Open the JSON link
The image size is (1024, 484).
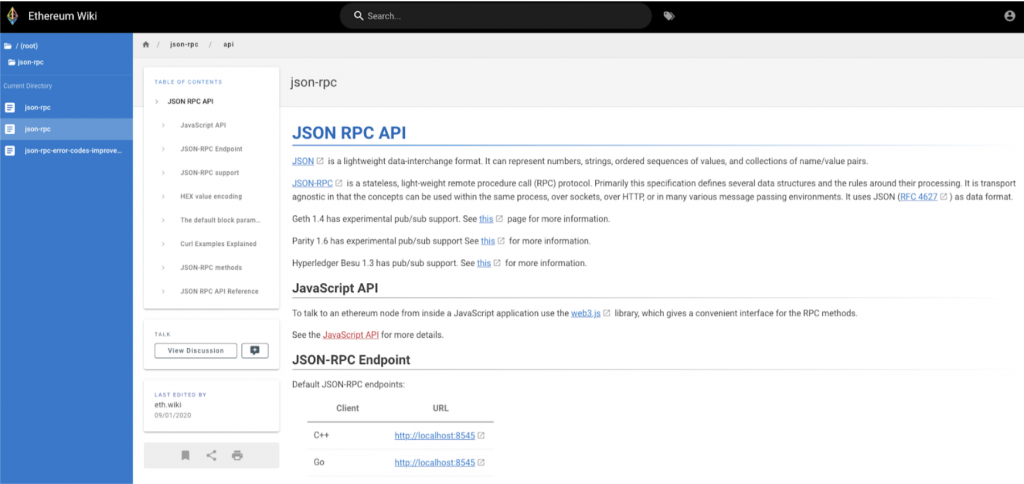[303, 161]
